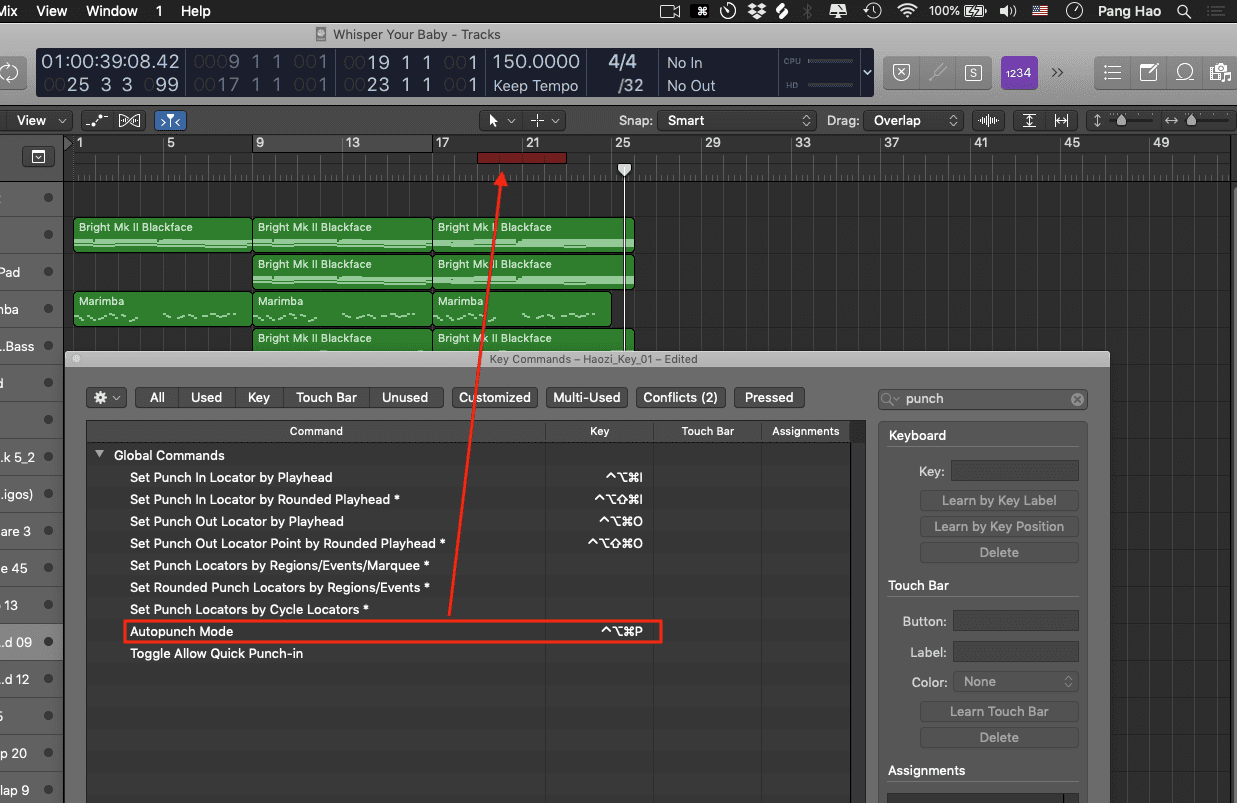1237x803 pixels.
Task: Filter by Multi-Used key commands
Action: tap(587, 397)
